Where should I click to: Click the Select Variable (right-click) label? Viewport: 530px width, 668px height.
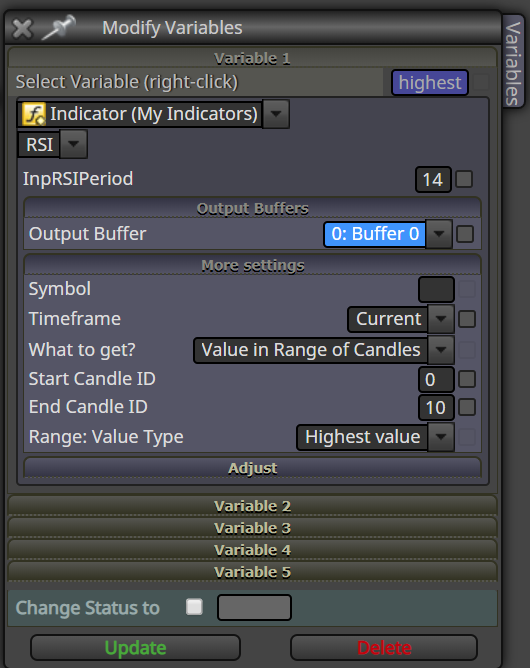click(127, 82)
